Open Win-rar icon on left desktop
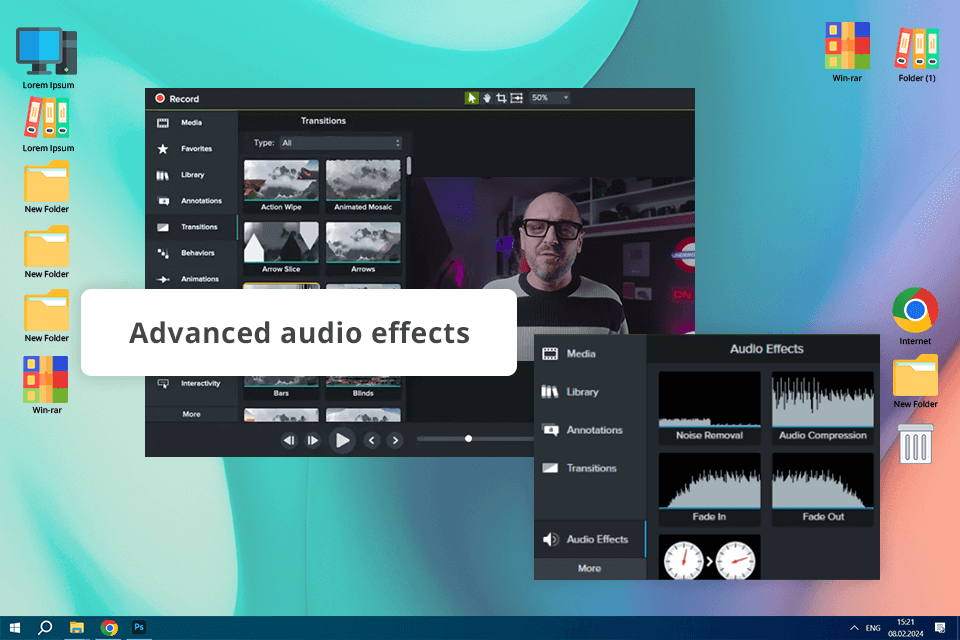 [x=47, y=385]
